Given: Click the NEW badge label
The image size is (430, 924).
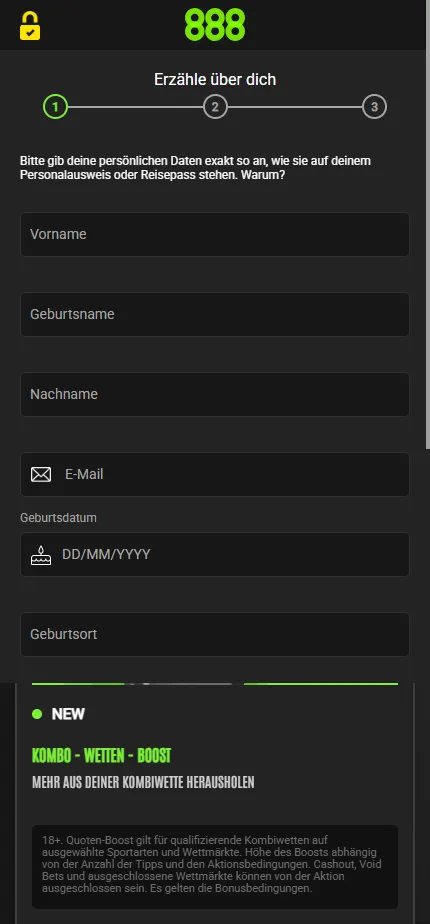Looking at the screenshot, I should point(68,714).
